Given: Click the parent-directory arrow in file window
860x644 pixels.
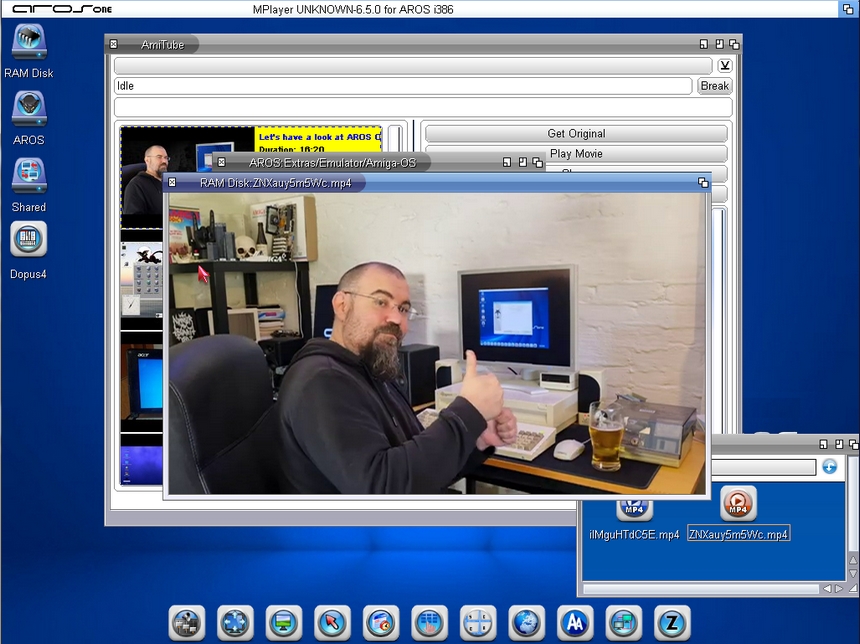Looking at the screenshot, I should coord(829,467).
